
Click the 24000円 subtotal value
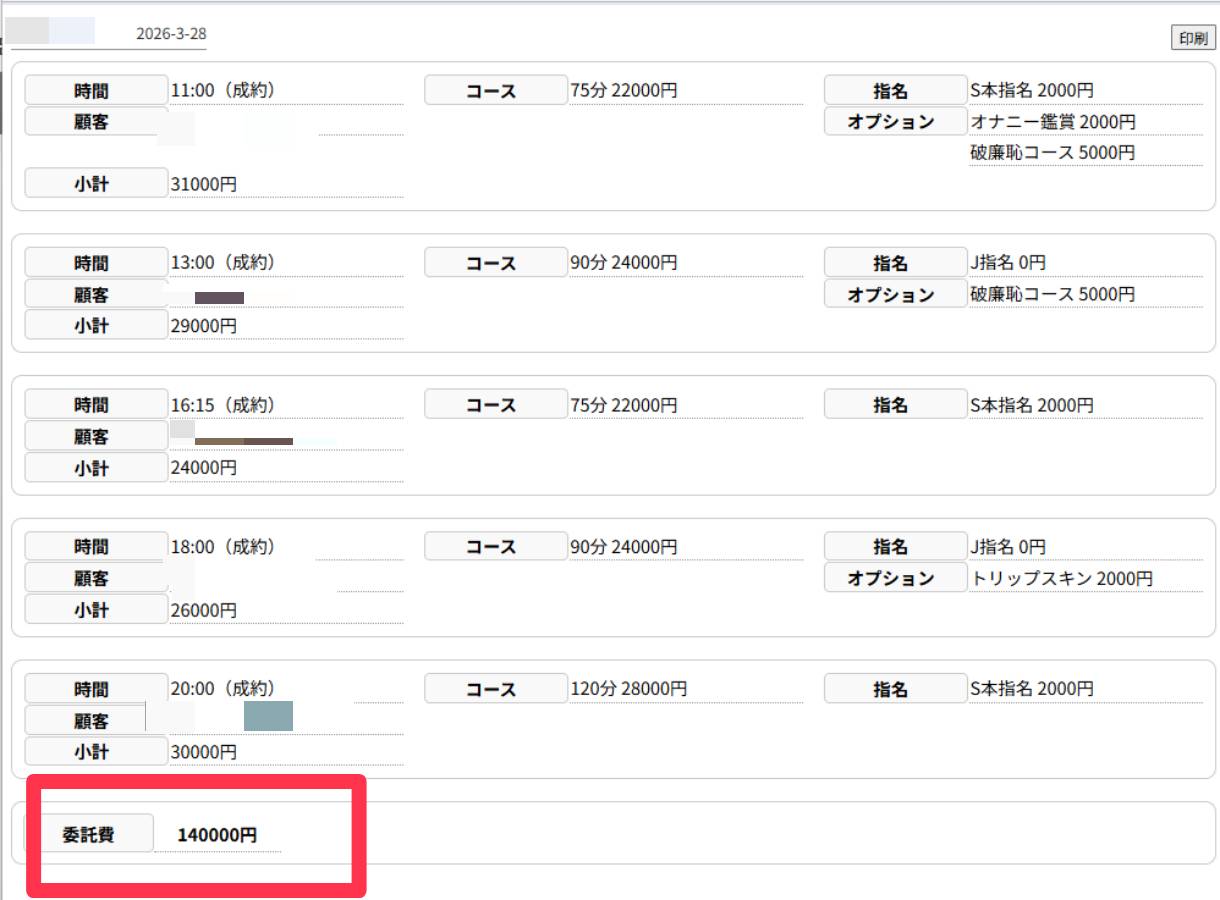tap(204, 468)
